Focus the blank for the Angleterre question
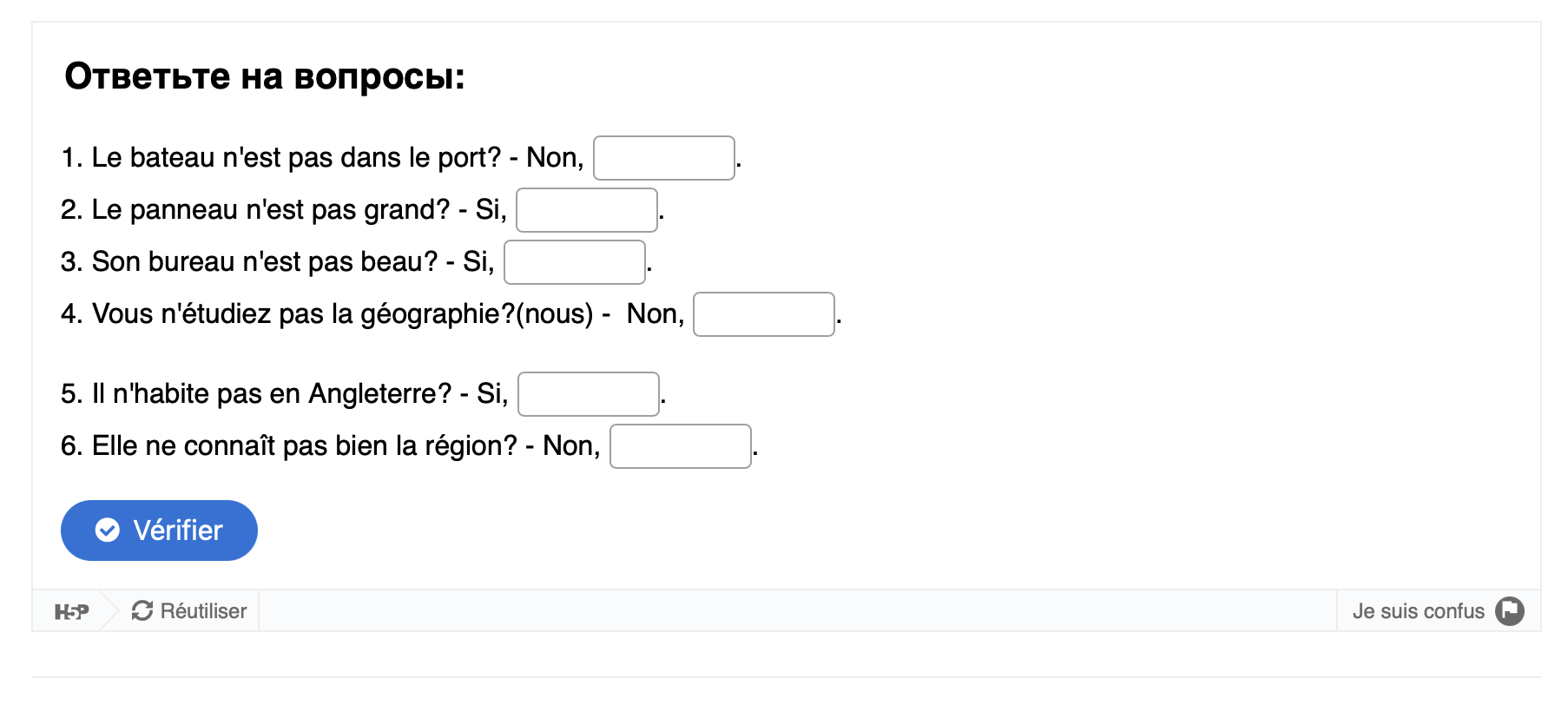This screenshot has width=1568, height=705. coord(588,394)
